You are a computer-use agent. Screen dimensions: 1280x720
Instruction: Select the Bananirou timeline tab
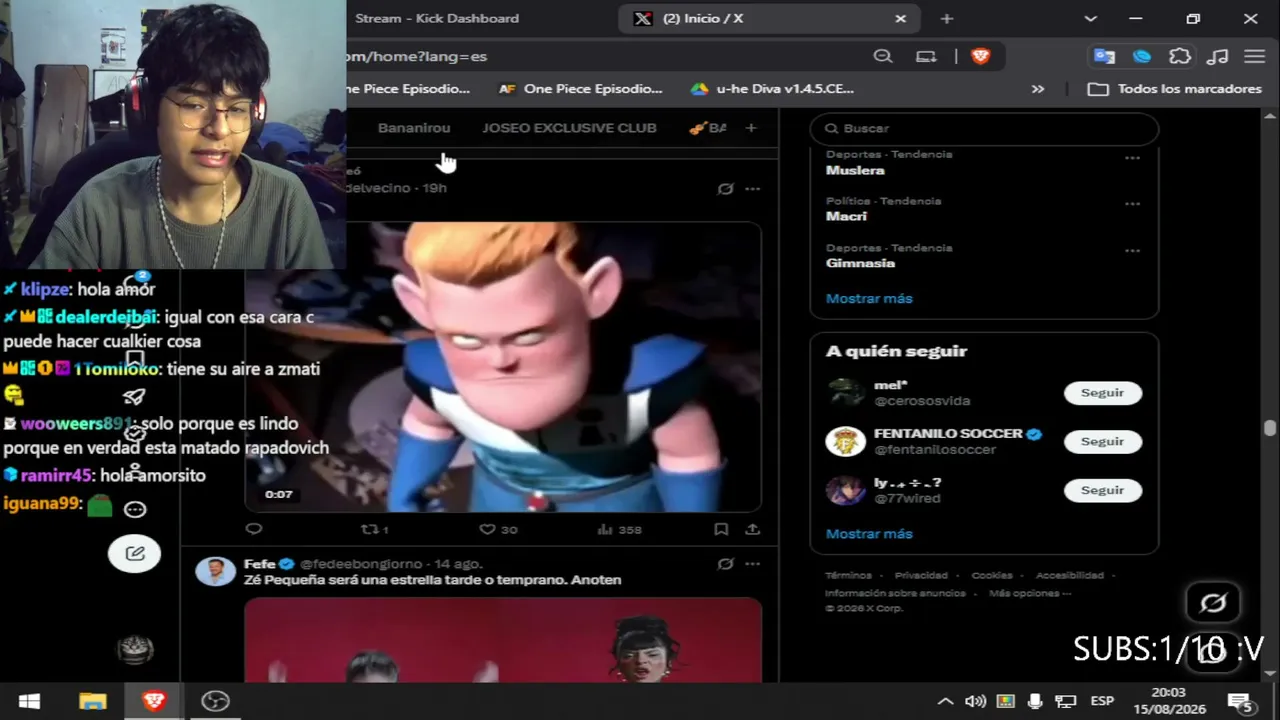[414, 128]
